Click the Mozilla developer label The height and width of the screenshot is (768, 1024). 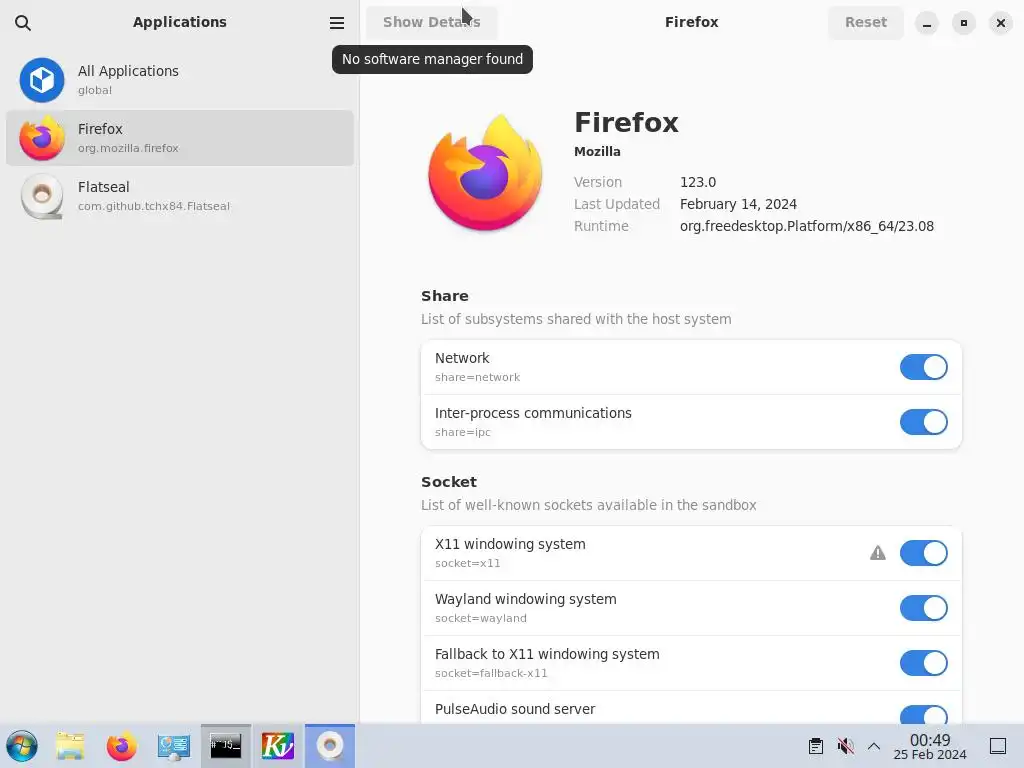tap(597, 152)
